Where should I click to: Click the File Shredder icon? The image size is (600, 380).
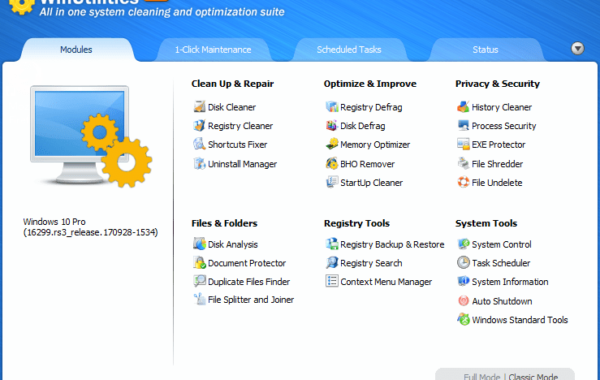pyautogui.click(x=463, y=164)
